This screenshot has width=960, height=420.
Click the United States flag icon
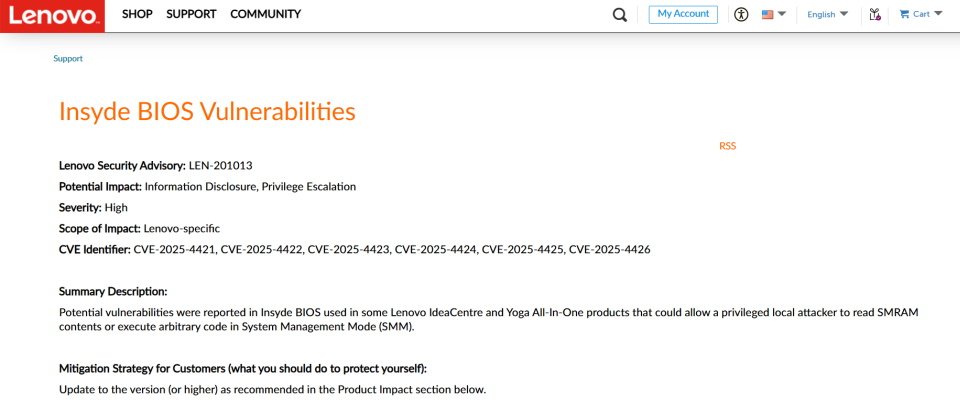pyautogui.click(x=768, y=15)
